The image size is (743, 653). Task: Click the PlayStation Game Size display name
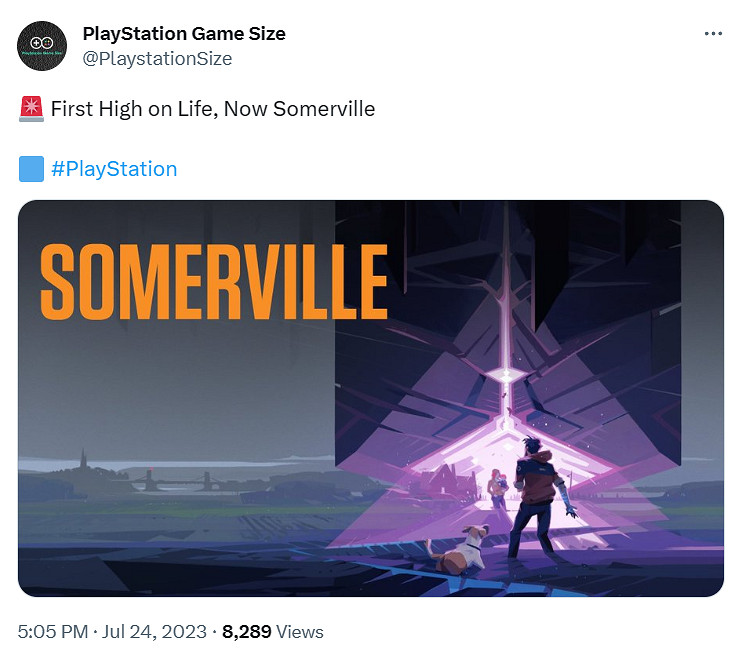[184, 33]
